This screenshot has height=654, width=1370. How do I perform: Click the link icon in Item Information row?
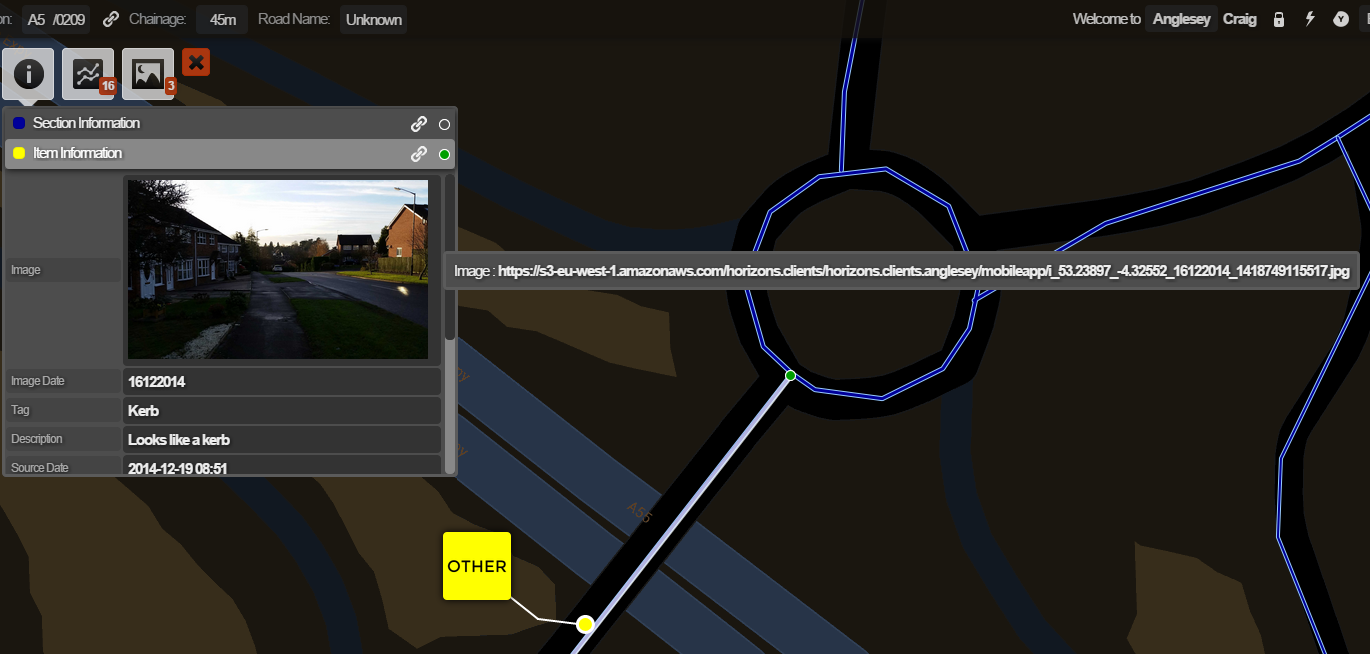point(419,154)
